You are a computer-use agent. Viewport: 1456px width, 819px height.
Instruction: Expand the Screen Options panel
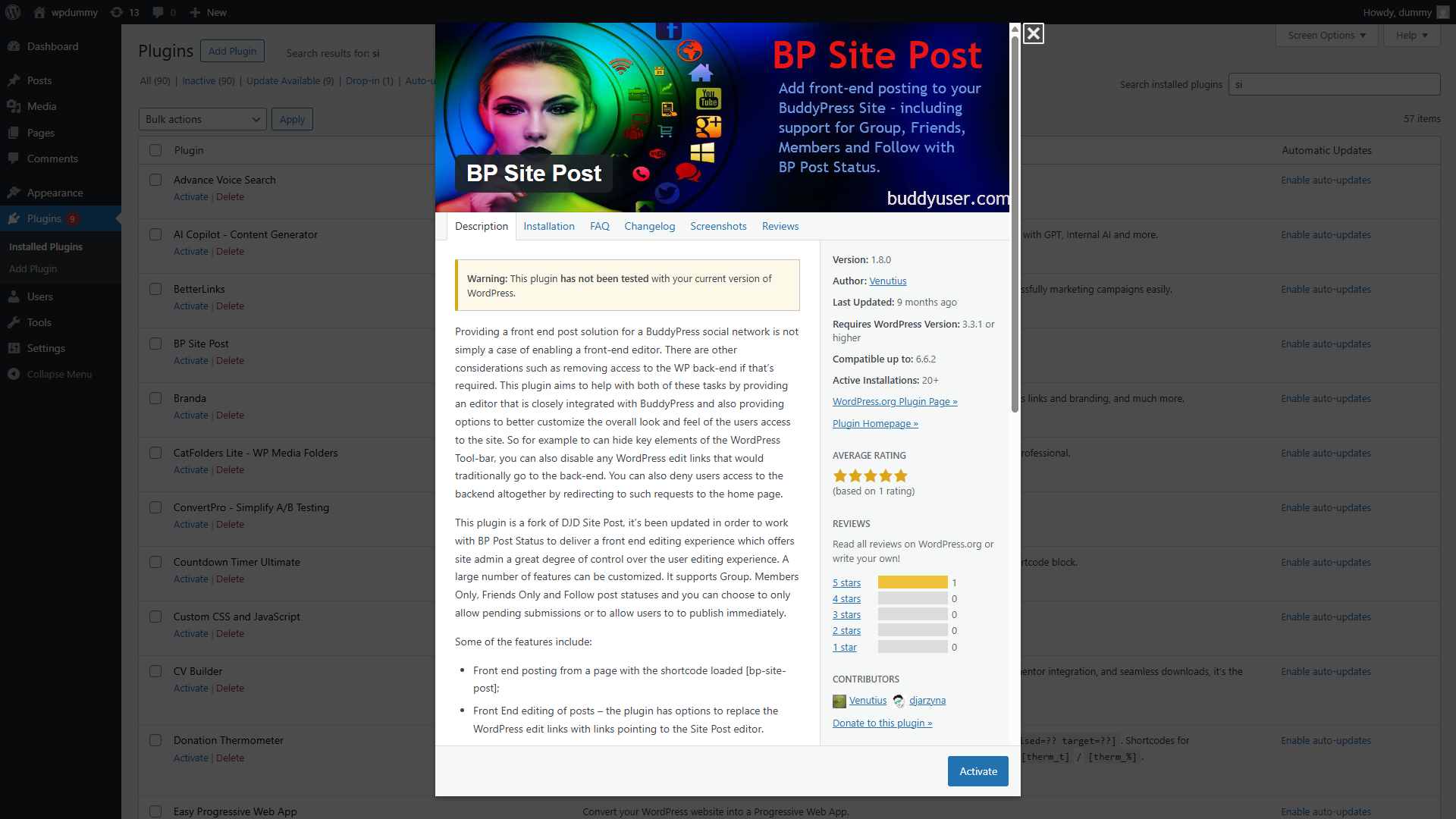click(x=1327, y=35)
